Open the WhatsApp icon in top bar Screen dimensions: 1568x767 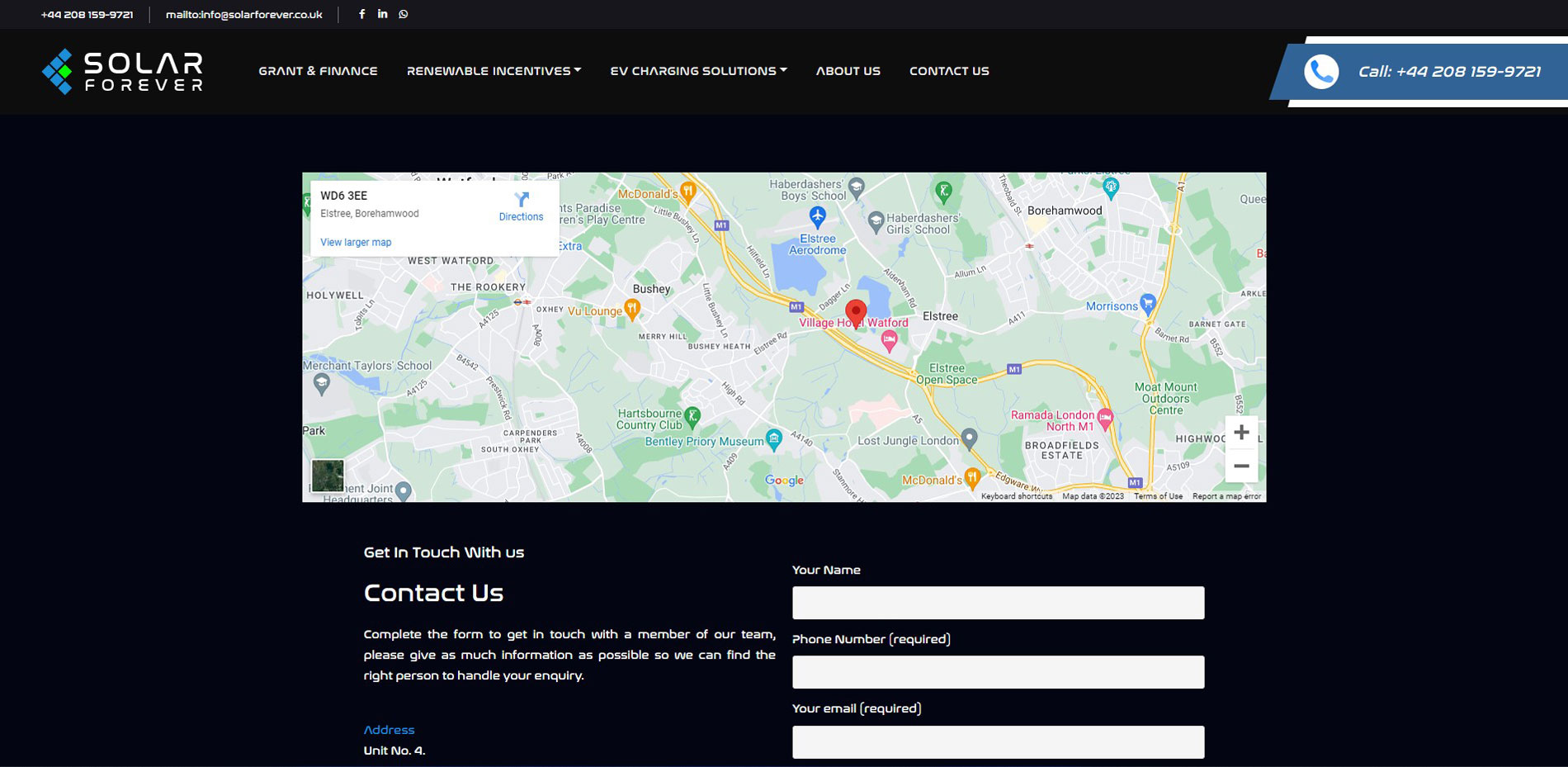coord(404,14)
